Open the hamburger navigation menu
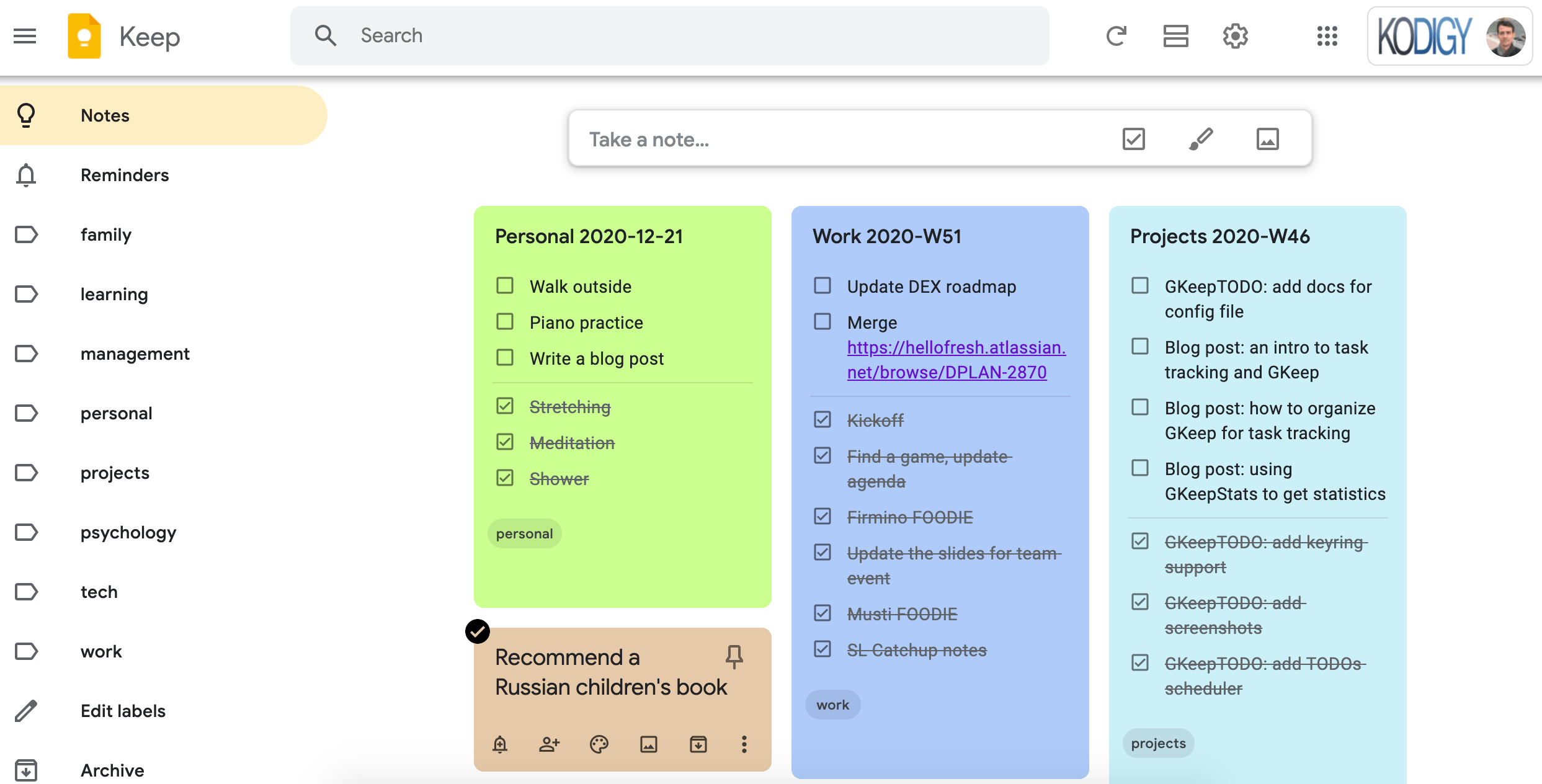The width and height of the screenshot is (1542, 784). (25, 36)
